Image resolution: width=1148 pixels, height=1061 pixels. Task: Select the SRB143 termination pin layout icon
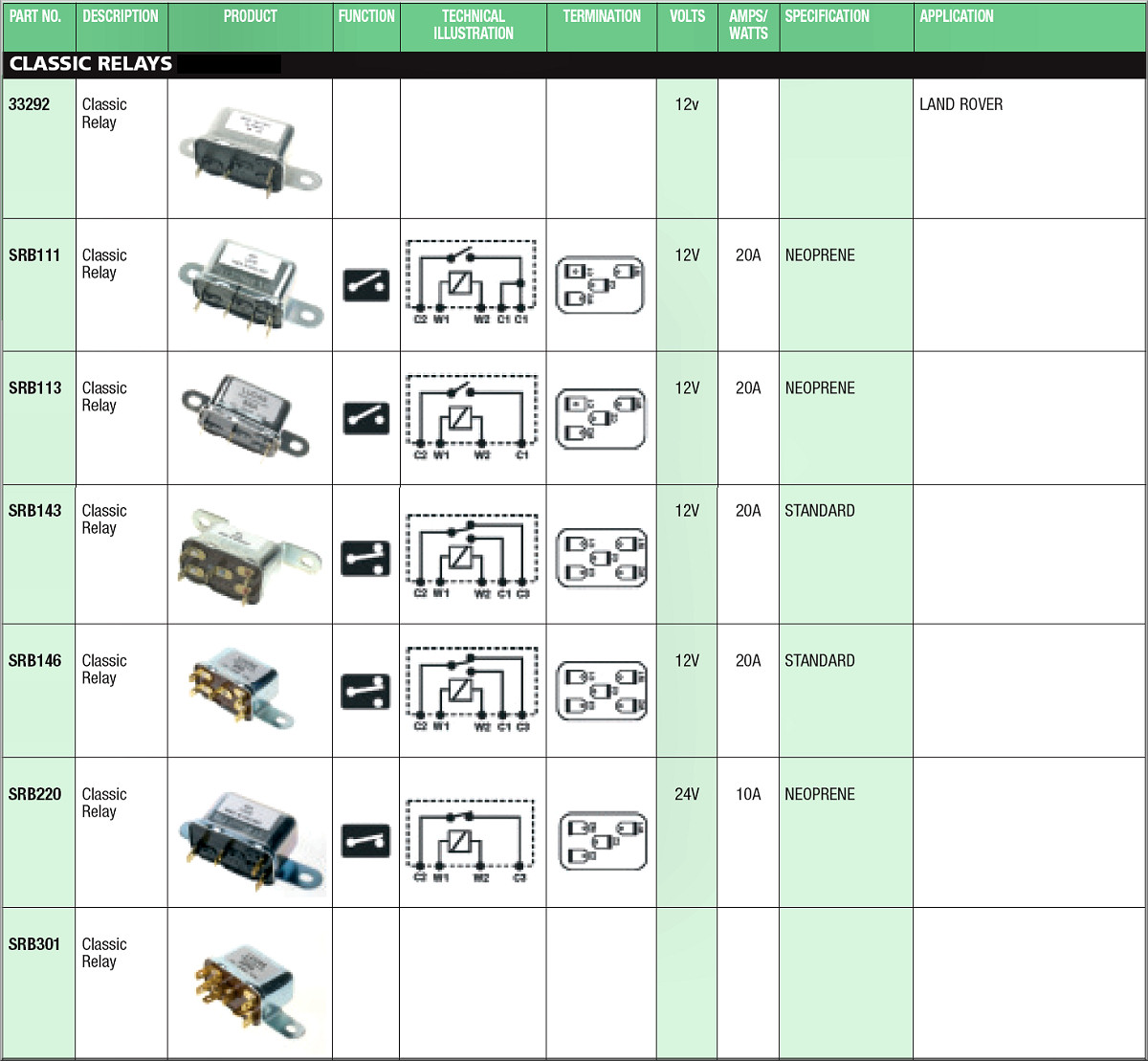click(602, 558)
